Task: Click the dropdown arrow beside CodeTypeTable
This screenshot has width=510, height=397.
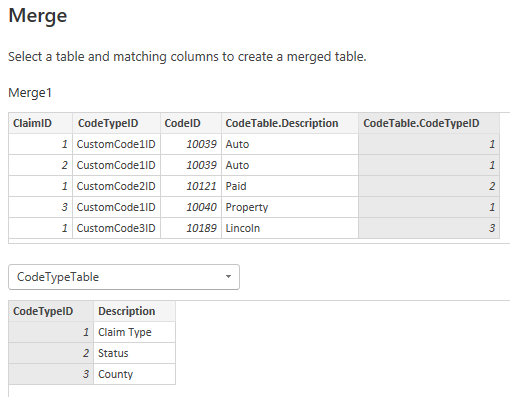Action: point(228,277)
